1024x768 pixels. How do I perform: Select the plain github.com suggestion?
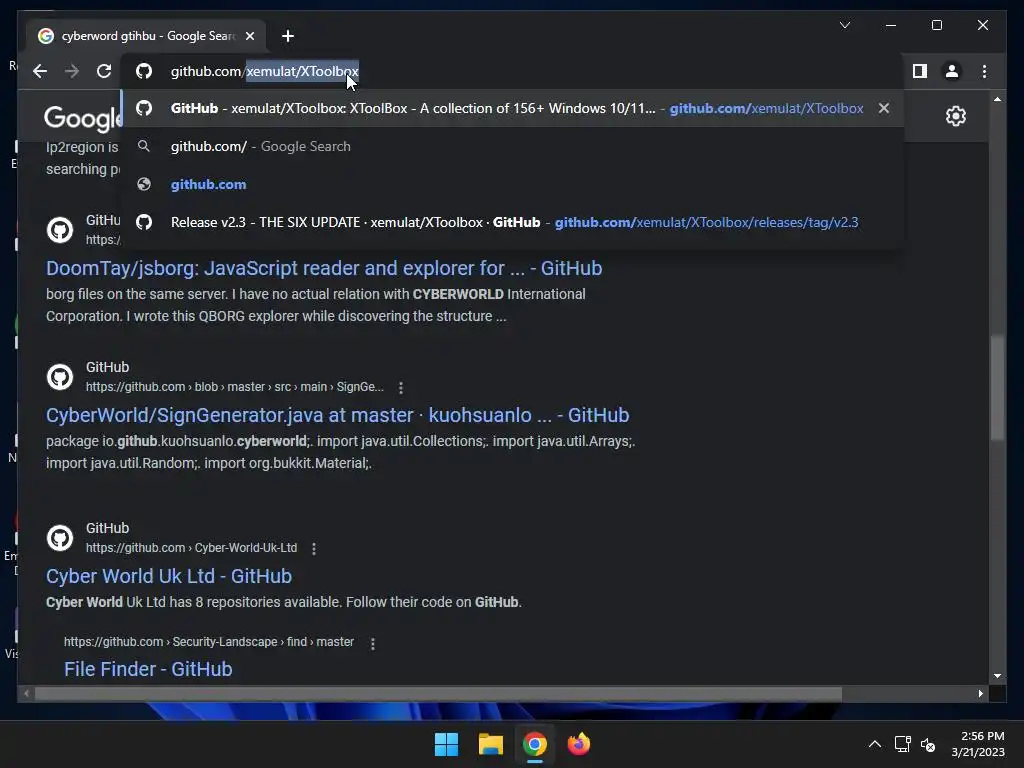[513, 184]
